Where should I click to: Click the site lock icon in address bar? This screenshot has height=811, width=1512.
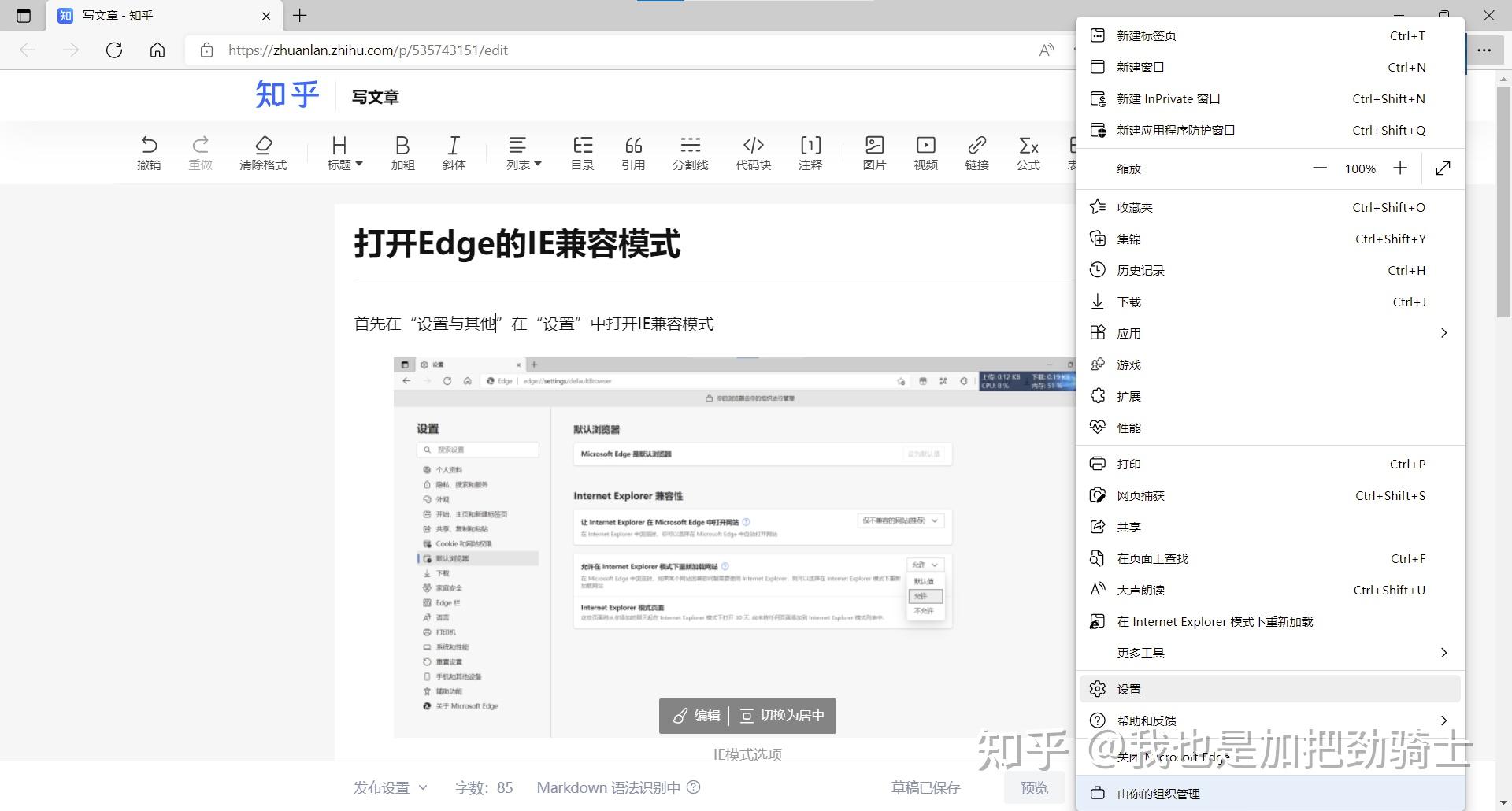tap(206, 50)
